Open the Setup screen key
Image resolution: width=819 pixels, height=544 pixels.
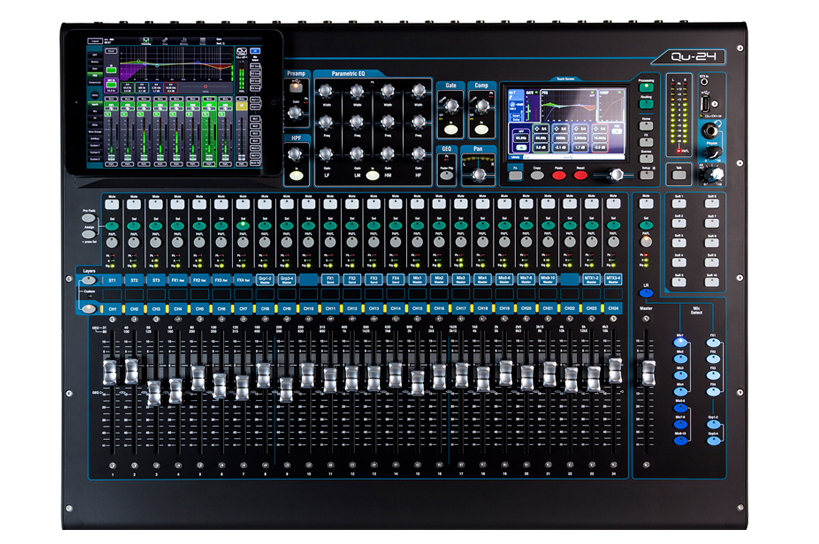coord(646,175)
